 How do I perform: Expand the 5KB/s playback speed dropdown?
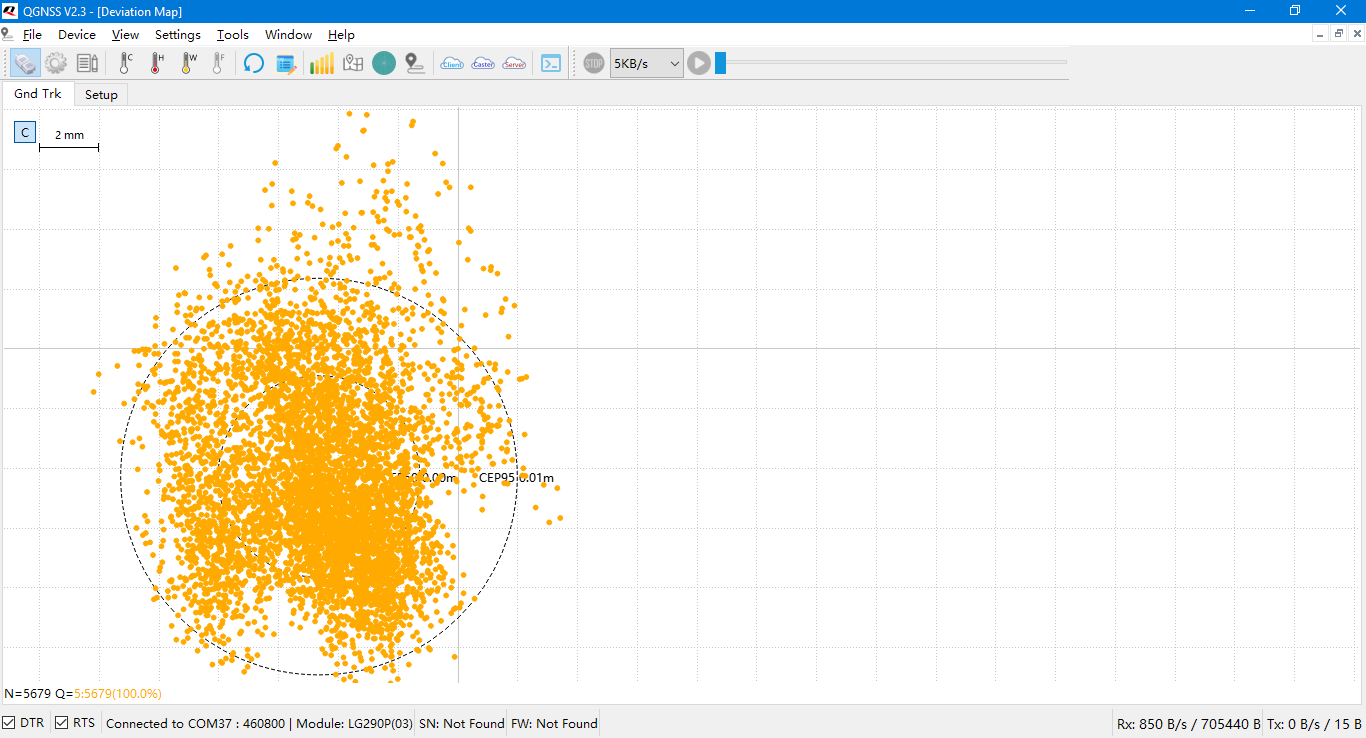pos(647,63)
